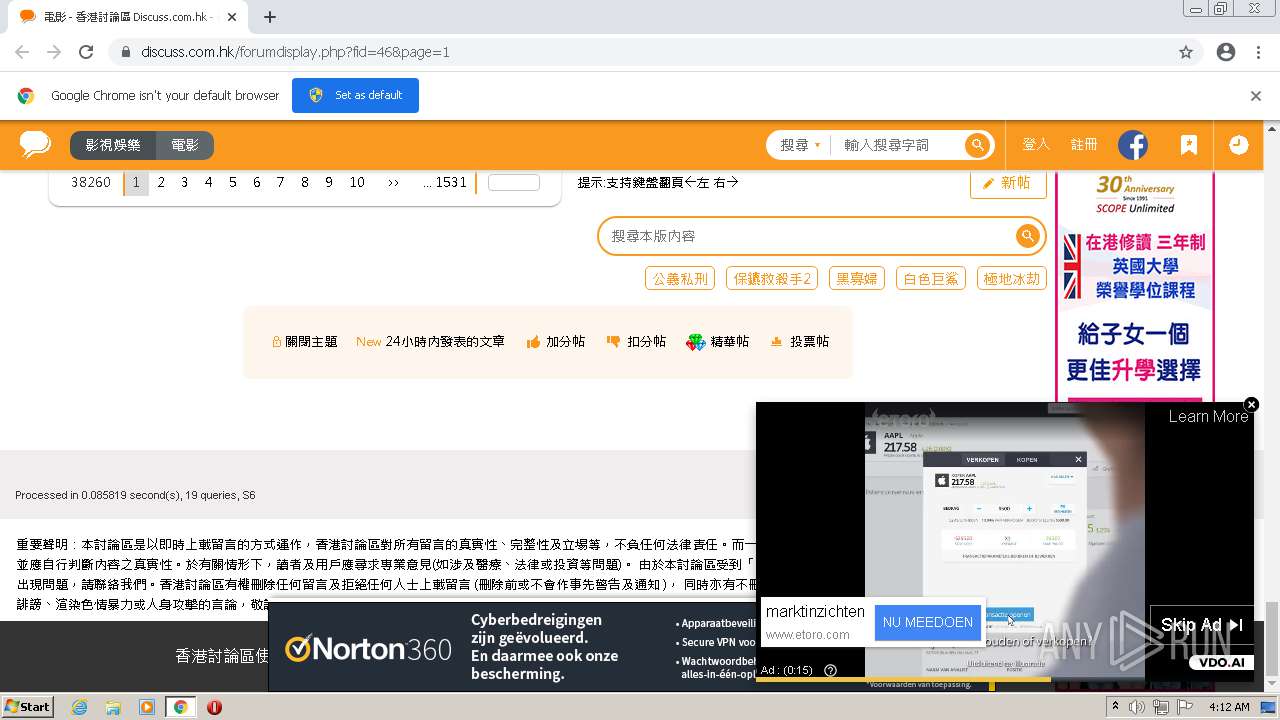Screen dimensions: 1280x720
Task: Open the Start menu
Action: click(27, 707)
